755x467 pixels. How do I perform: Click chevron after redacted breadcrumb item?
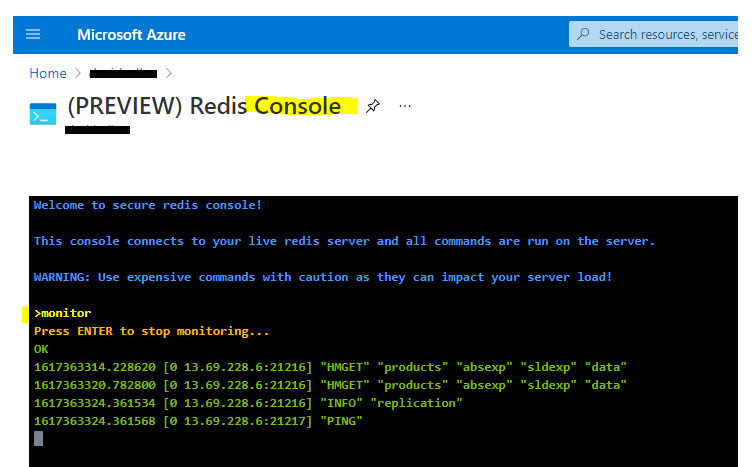169,73
